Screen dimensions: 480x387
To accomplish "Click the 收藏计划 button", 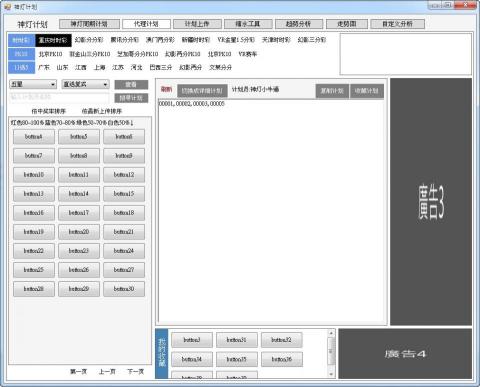I will click(367, 91).
